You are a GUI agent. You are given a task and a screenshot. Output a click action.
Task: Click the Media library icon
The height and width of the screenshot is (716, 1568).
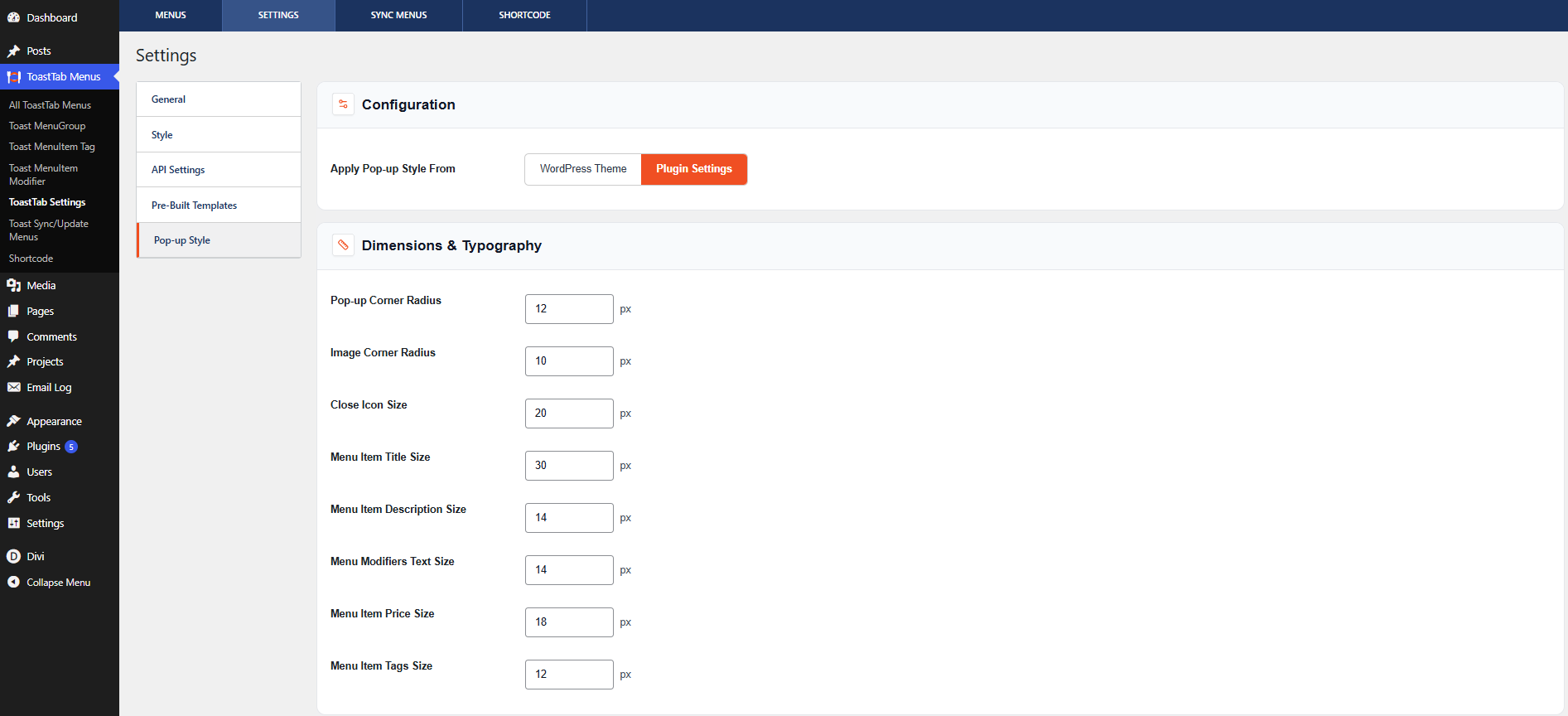pyautogui.click(x=13, y=285)
